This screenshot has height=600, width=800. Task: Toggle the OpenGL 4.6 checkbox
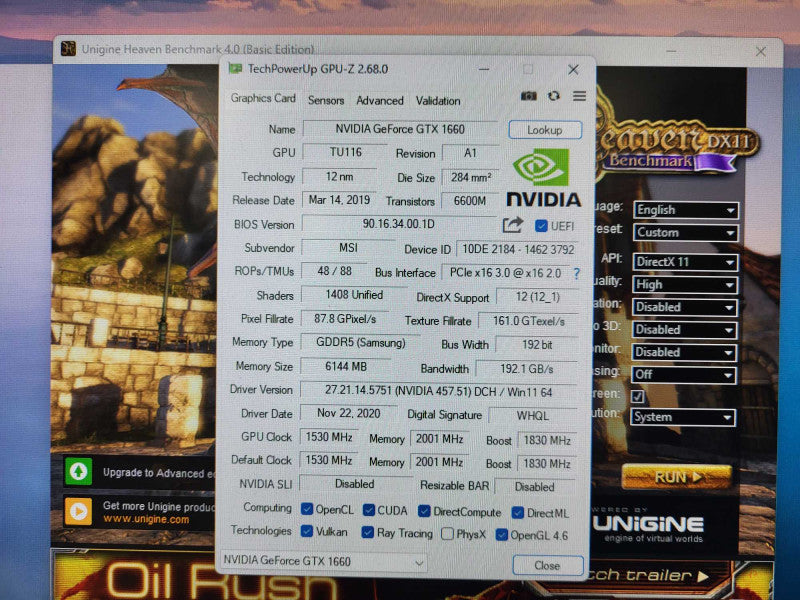click(502, 535)
